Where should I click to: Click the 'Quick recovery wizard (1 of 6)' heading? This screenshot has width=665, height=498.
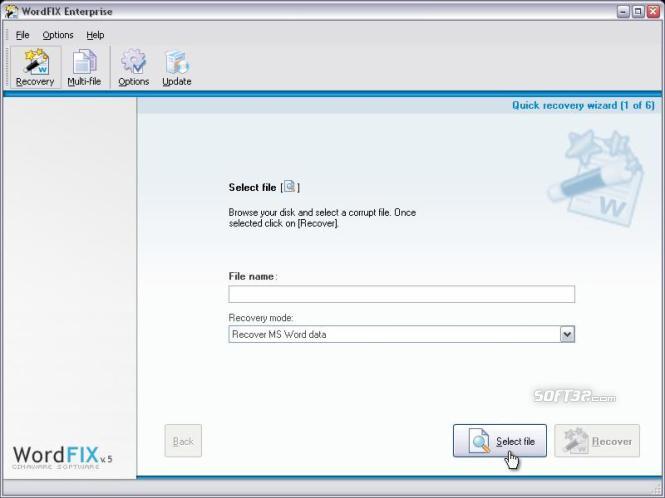(583, 105)
